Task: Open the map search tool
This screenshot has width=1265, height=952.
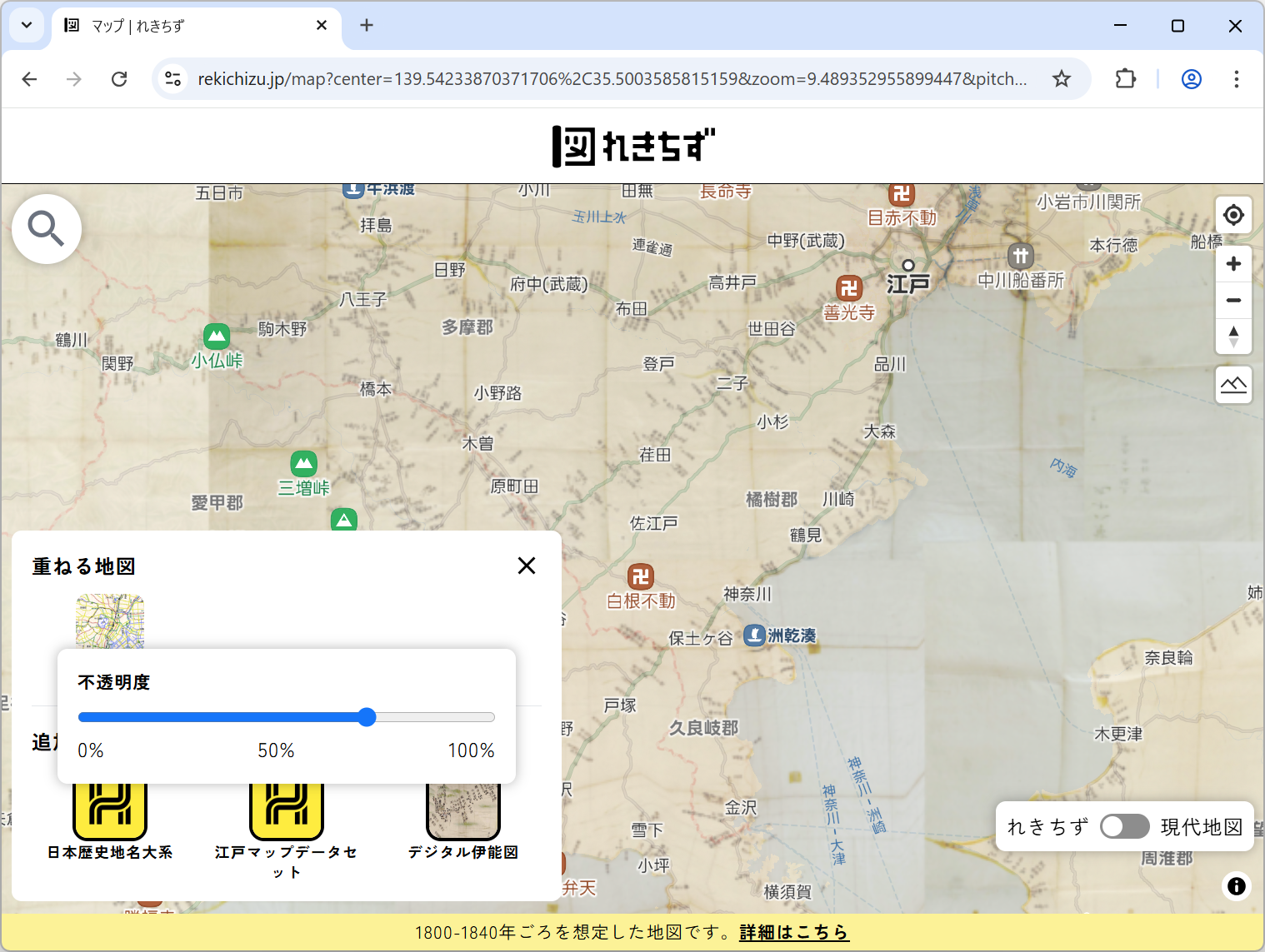Action: [47, 229]
